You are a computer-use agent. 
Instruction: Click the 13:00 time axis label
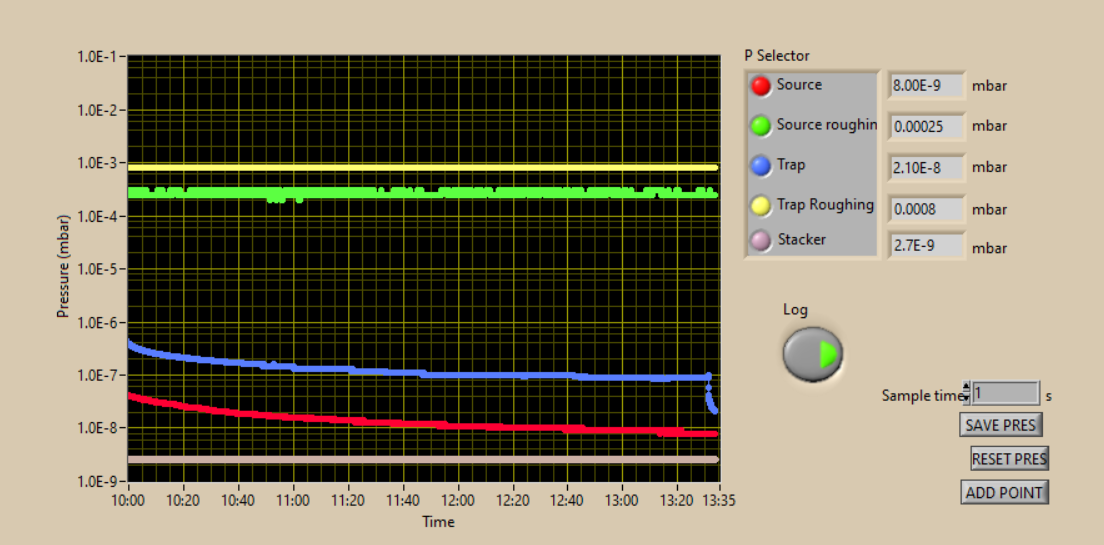pos(622,501)
